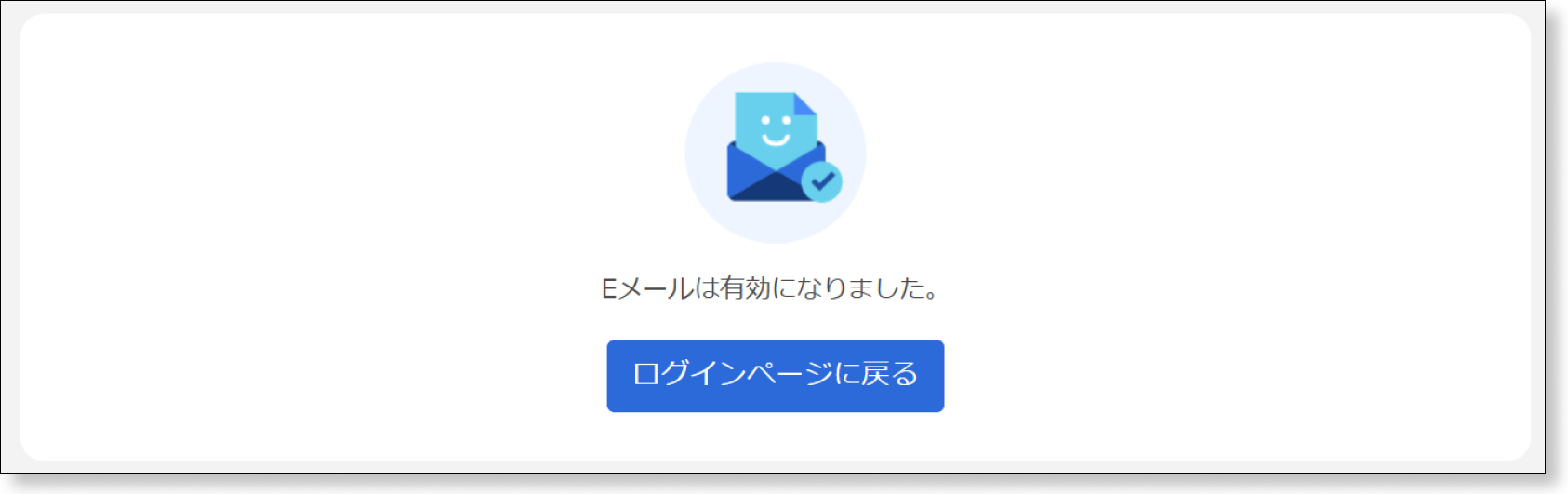Click なりました at the end of the message
Viewport: 1568px width, 494px height.
tap(858, 288)
